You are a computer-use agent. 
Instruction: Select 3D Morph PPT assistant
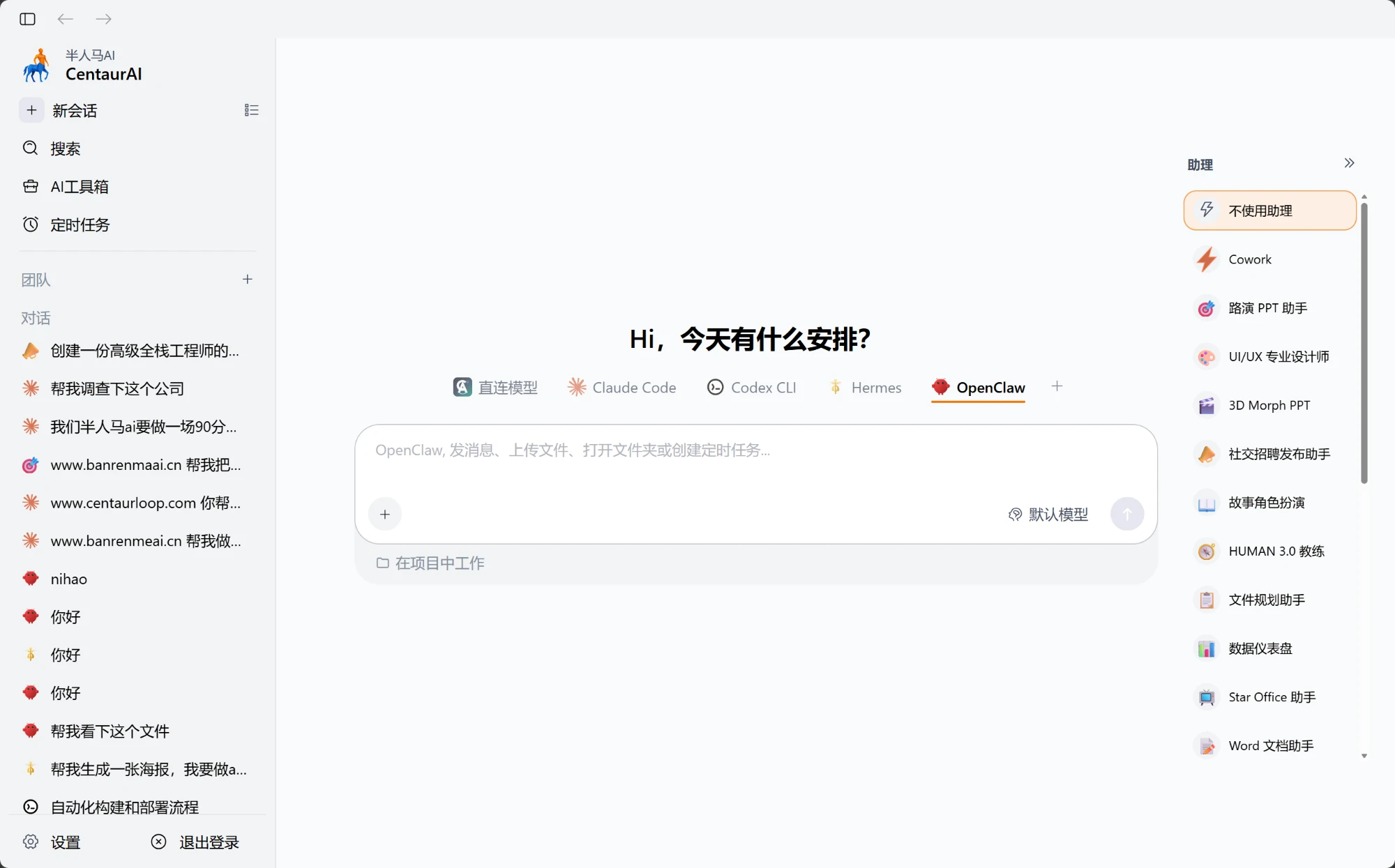click(1270, 406)
